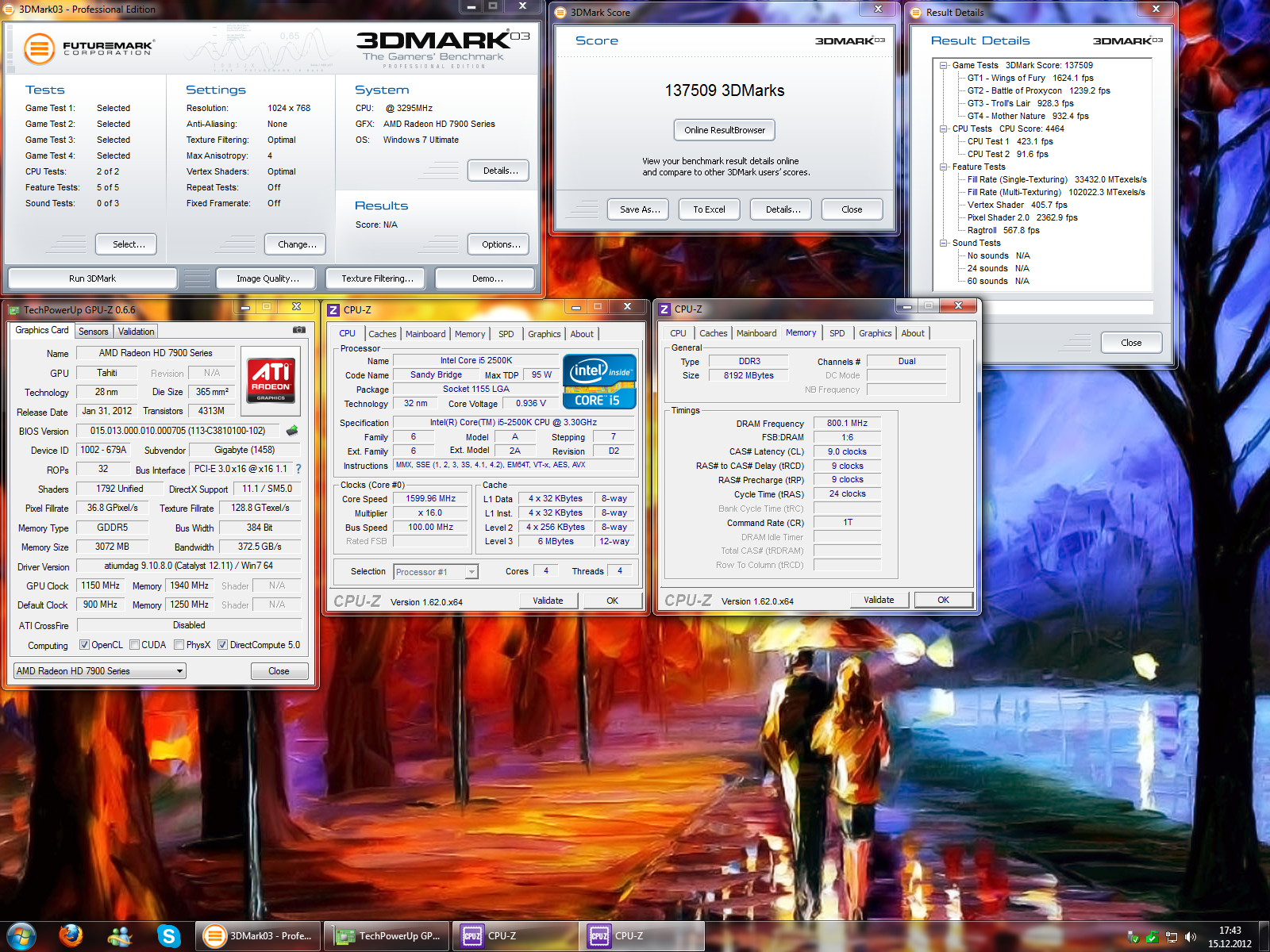Screen dimensions: 1270x952
Task: Toggle the CUDA checkbox in GPU-Z
Action: point(134,645)
